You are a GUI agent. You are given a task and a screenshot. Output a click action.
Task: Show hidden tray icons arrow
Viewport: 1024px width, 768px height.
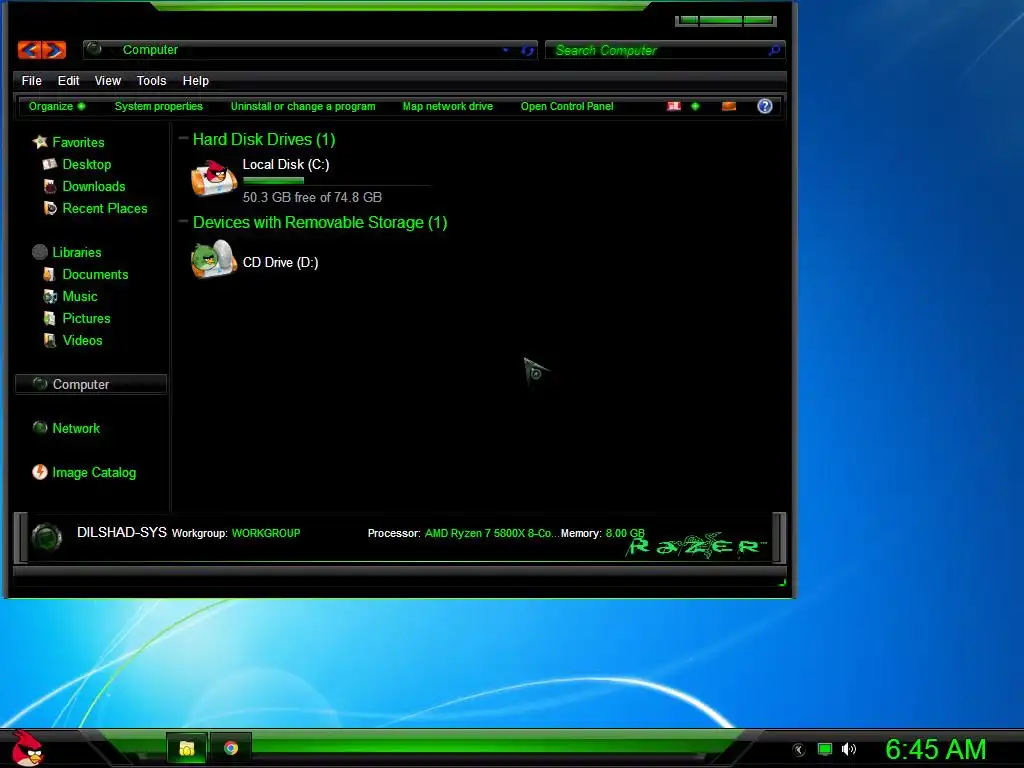[799, 750]
